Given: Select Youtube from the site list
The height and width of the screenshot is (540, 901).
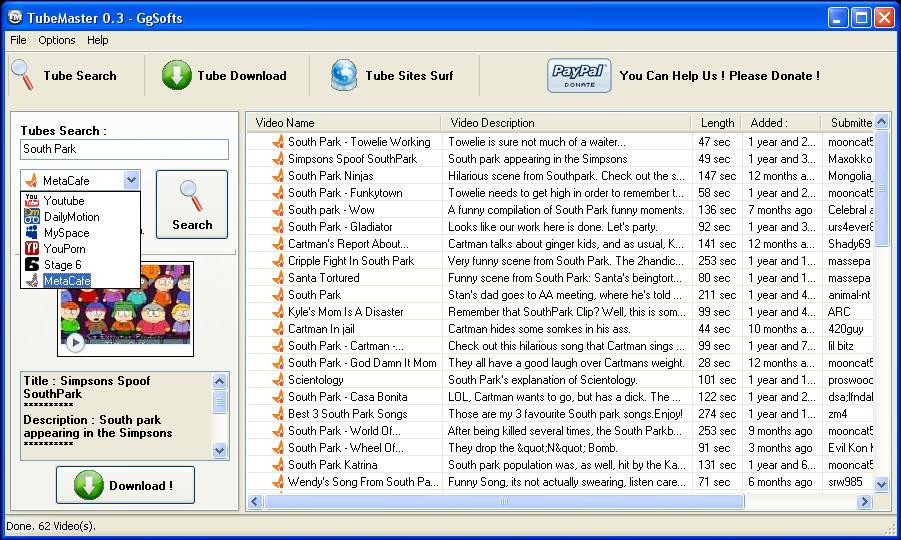Looking at the screenshot, I should tap(80, 200).
